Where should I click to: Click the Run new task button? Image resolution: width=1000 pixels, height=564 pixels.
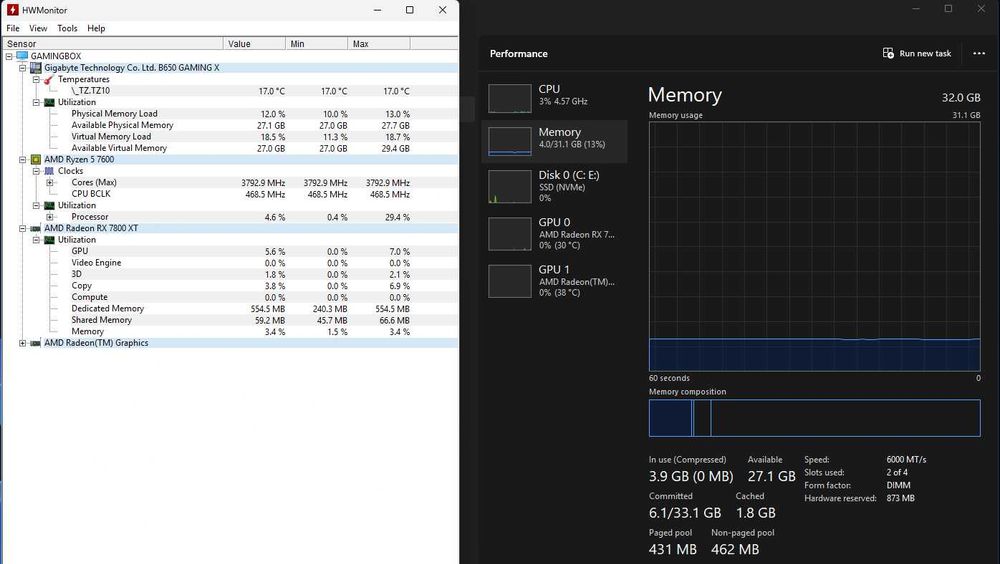coord(916,54)
